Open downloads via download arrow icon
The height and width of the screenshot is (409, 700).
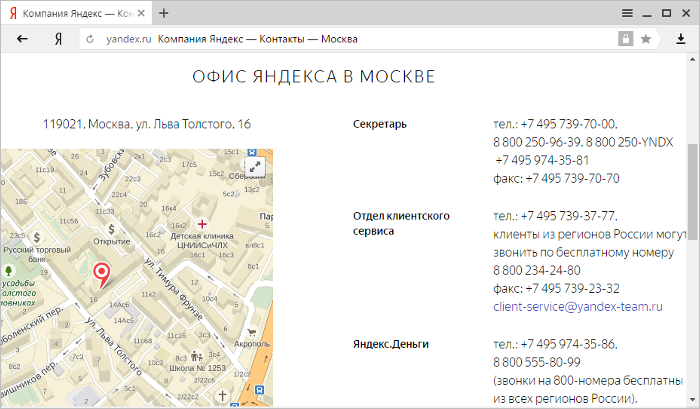click(x=680, y=39)
